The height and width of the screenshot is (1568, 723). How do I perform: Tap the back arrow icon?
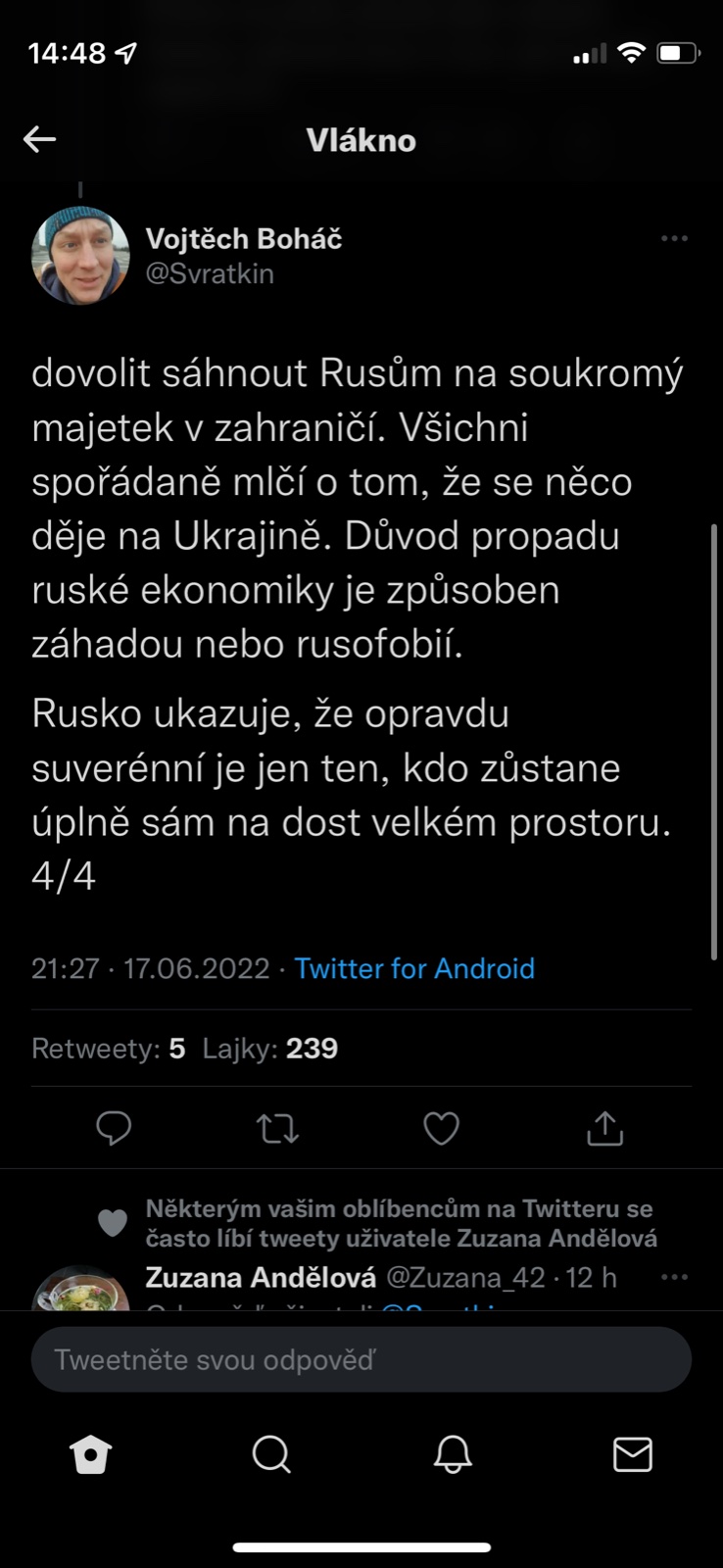point(39,139)
